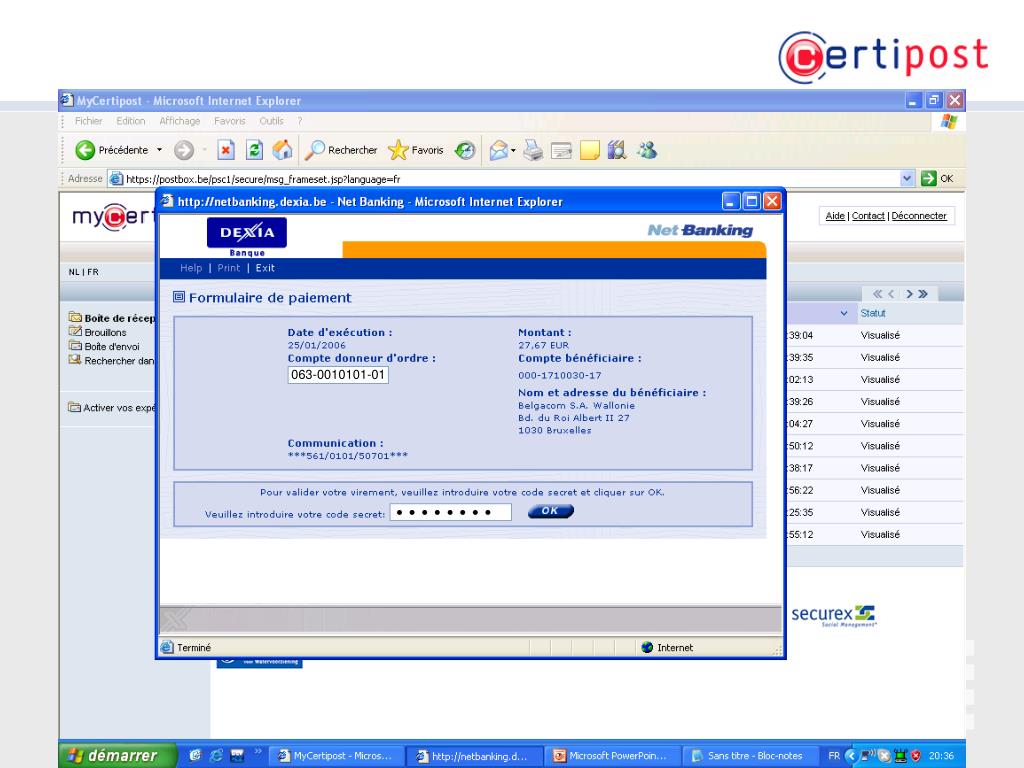This screenshot has height=768, width=1024.
Task: Go to next page with single-right arrow
Action: coord(909,294)
